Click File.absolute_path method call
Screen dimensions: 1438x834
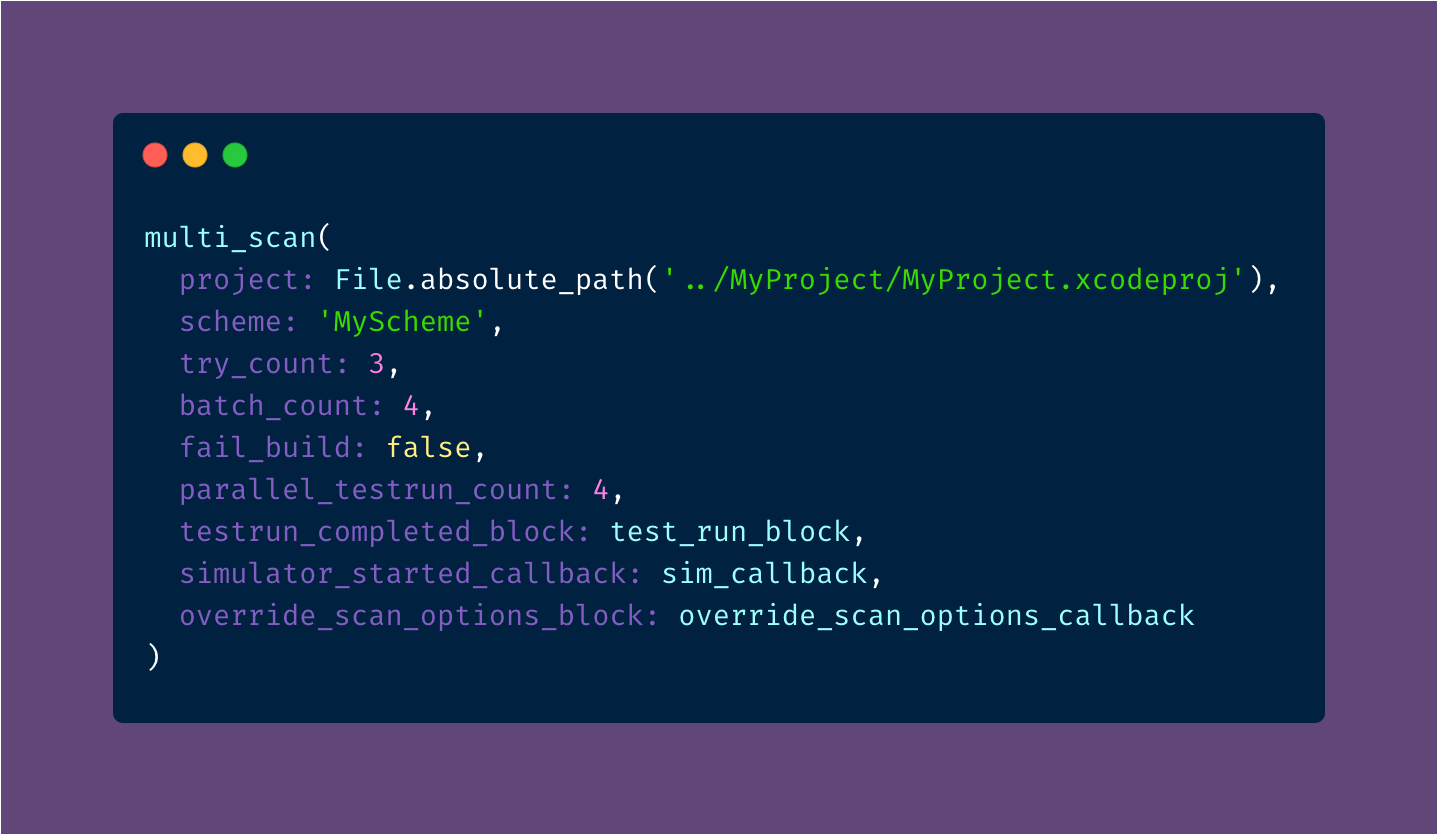(x=490, y=280)
